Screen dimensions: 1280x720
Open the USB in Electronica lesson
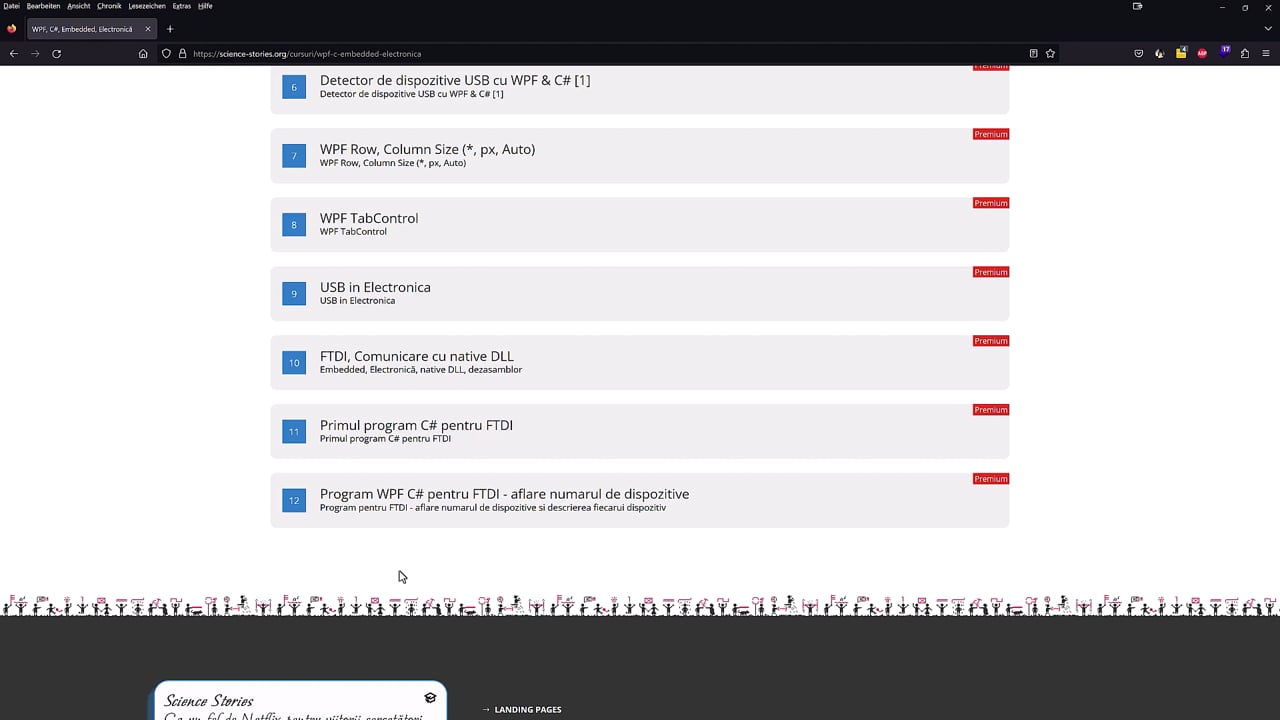pos(640,293)
